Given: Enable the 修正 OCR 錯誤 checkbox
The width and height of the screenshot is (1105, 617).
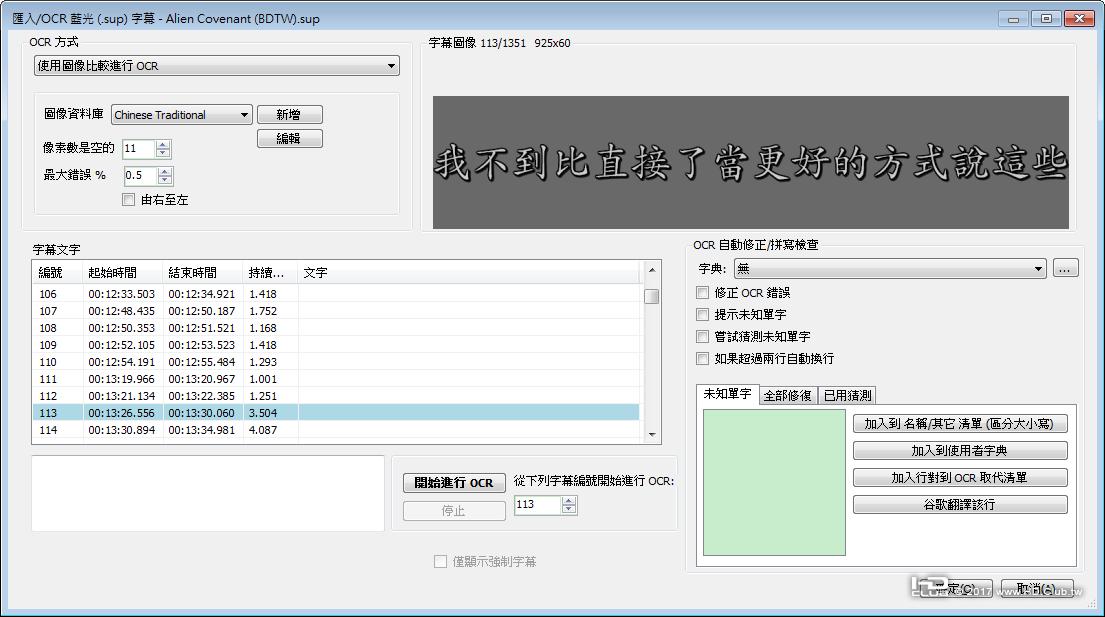Looking at the screenshot, I should (x=703, y=292).
